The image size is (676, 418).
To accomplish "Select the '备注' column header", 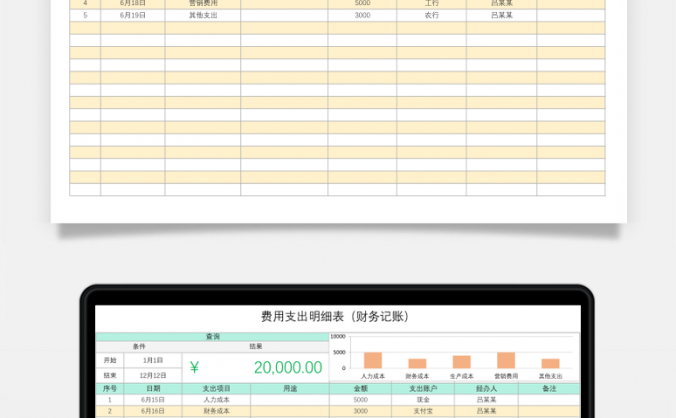I will pyautogui.click(x=549, y=388).
